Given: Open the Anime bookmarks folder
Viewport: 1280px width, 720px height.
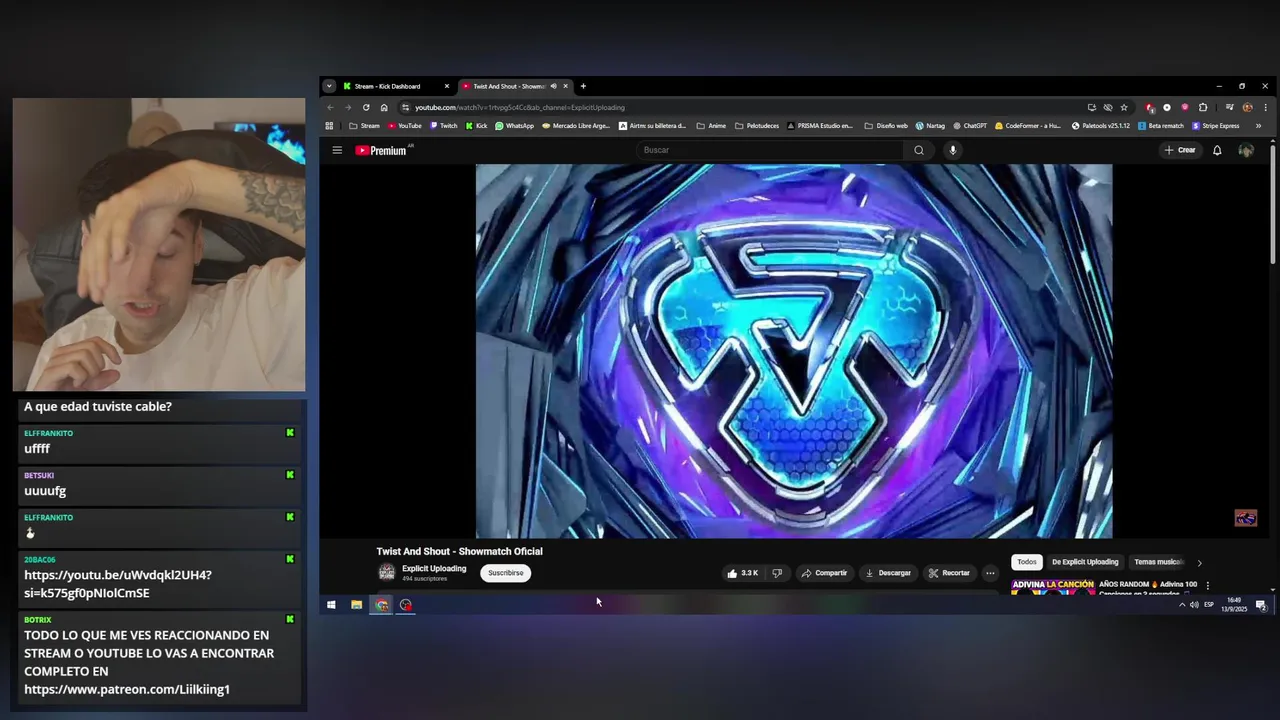Looking at the screenshot, I should tap(711, 126).
